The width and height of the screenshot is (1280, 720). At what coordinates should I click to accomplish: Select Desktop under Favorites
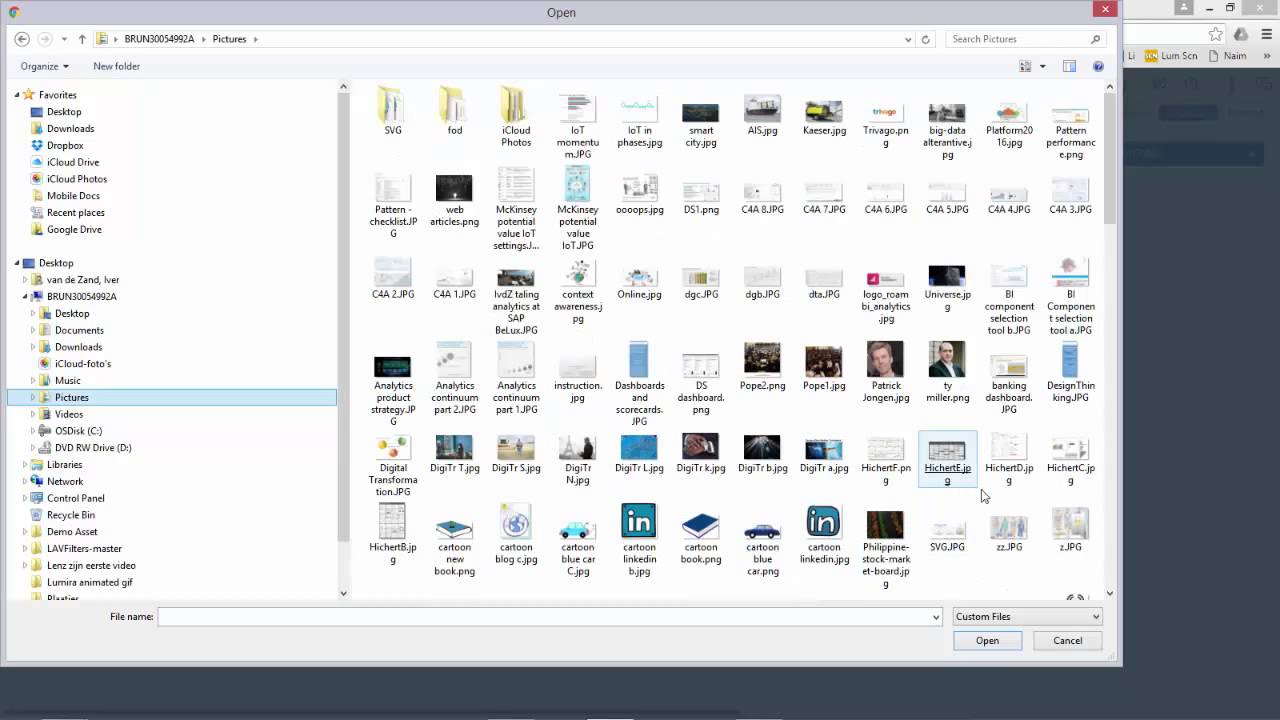(64, 112)
